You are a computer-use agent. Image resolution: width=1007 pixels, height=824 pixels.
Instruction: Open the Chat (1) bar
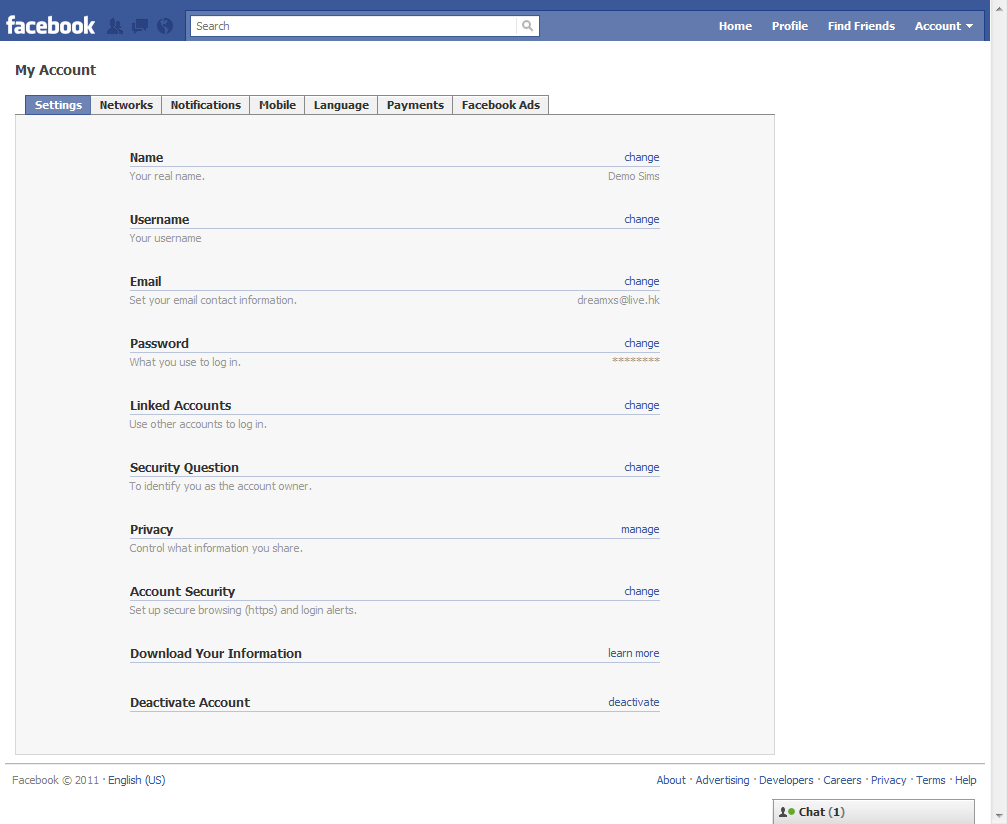[873, 812]
